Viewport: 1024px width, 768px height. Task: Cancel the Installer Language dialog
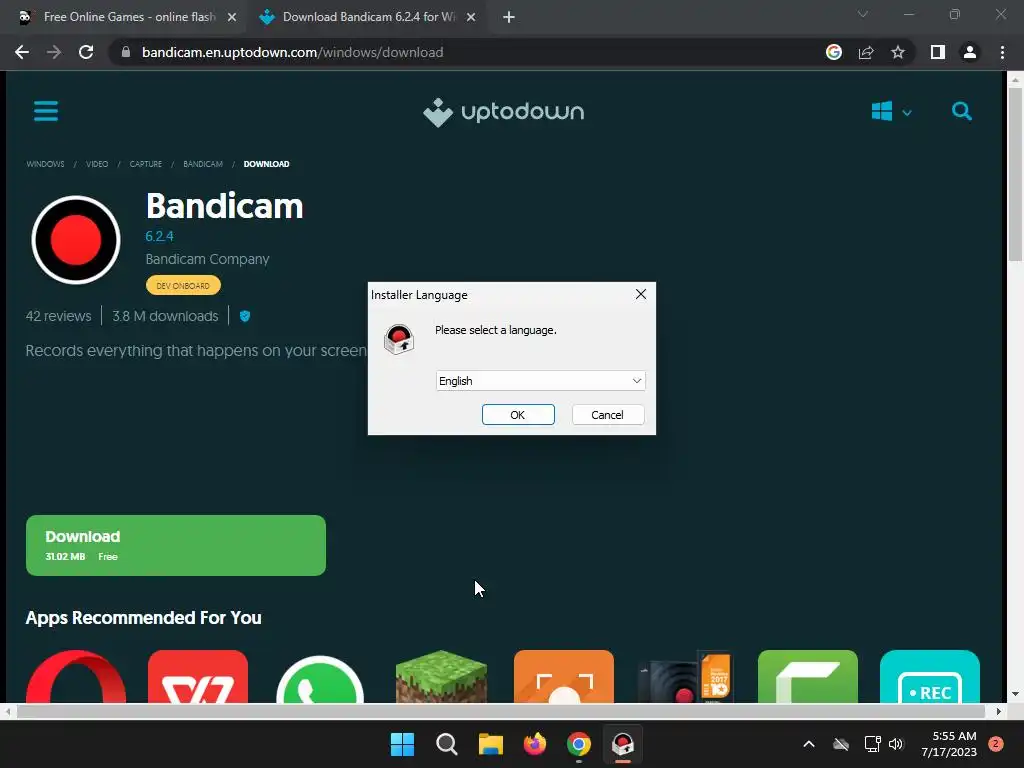607,415
